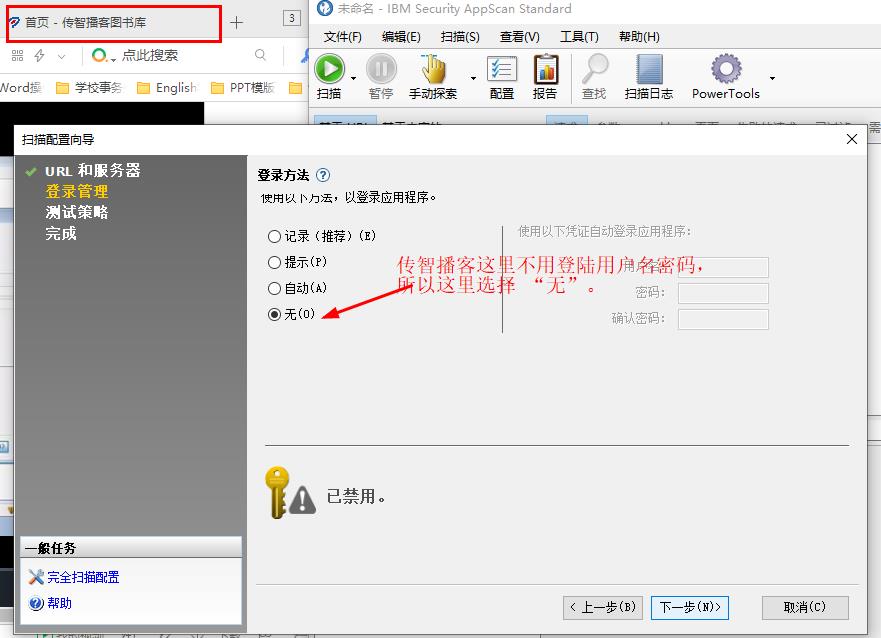Click the browser search magnifier icon
This screenshot has width=881, height=638.
coord(260,54)
